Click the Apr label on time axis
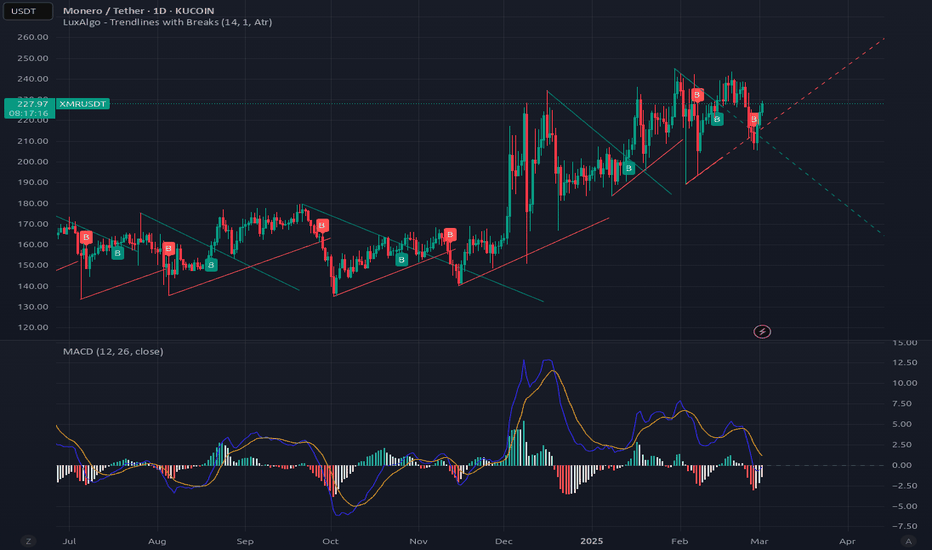This screenshot has height=550, width=932. 847,541
